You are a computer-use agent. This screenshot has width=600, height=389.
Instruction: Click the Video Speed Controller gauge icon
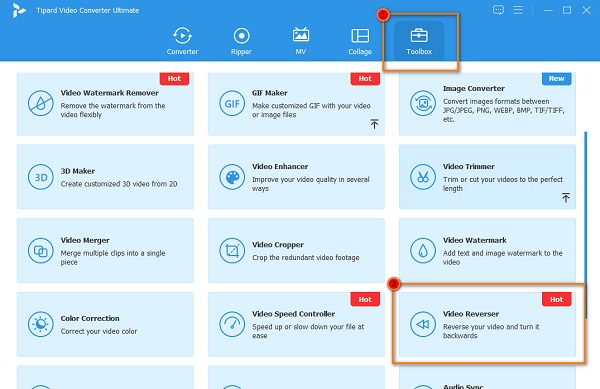[232, 324]
